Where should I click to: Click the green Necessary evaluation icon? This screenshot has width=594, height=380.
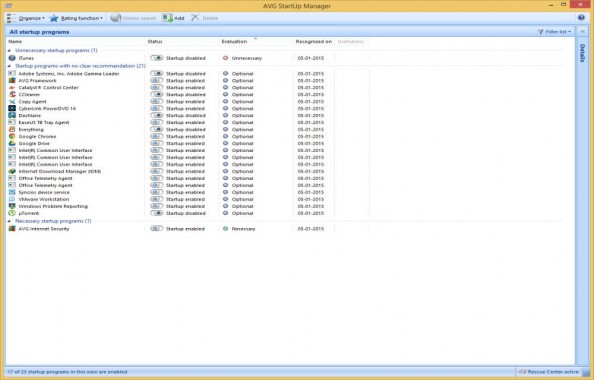[225, 228]
